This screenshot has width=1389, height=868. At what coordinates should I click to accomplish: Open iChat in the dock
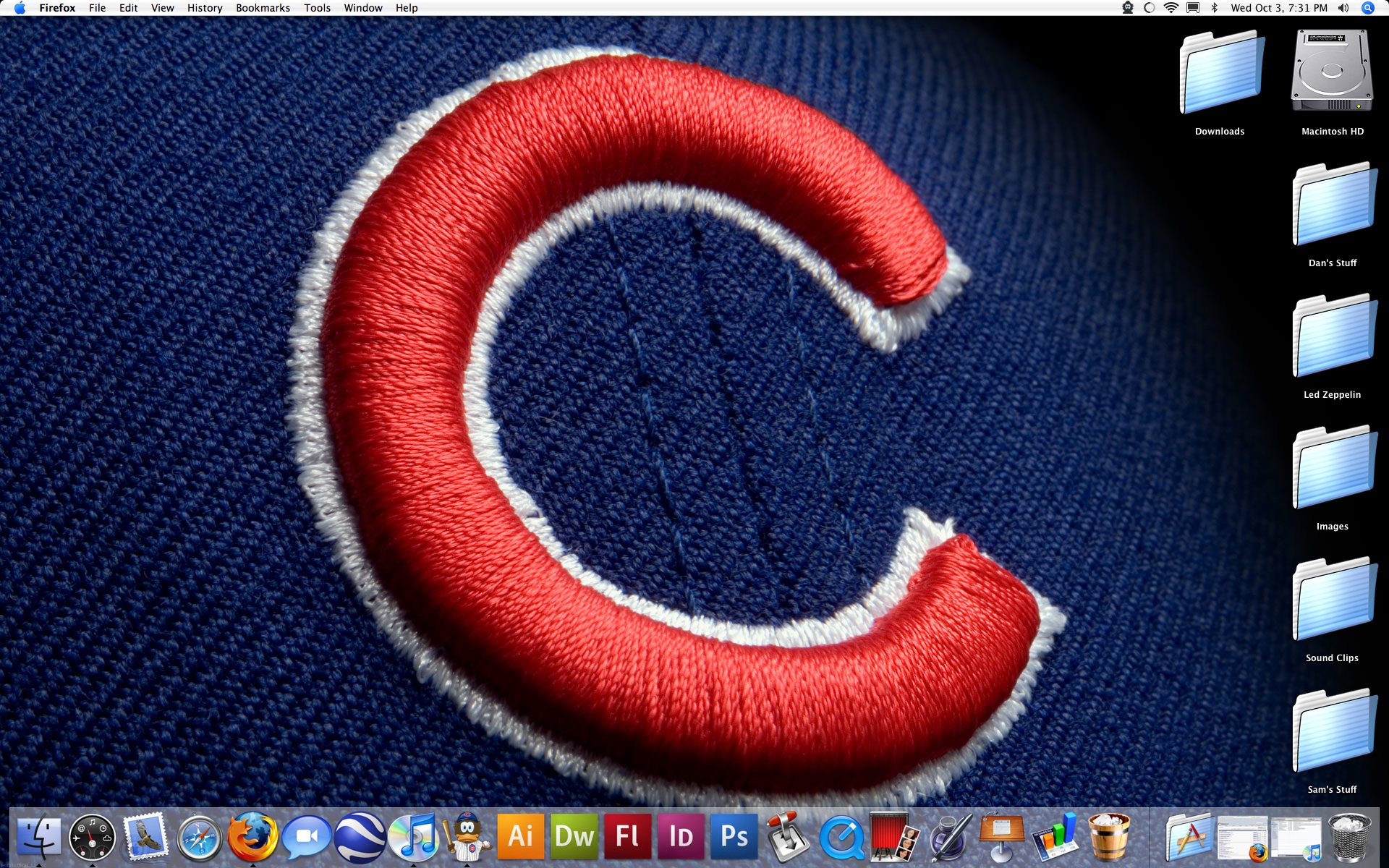307,837
